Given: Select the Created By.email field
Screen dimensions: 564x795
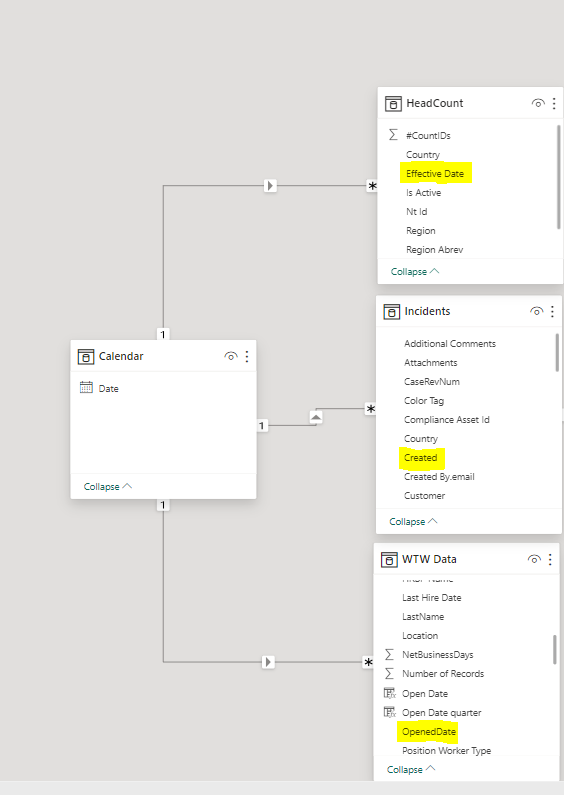Looking at the screenshot, I should point(439,477).
